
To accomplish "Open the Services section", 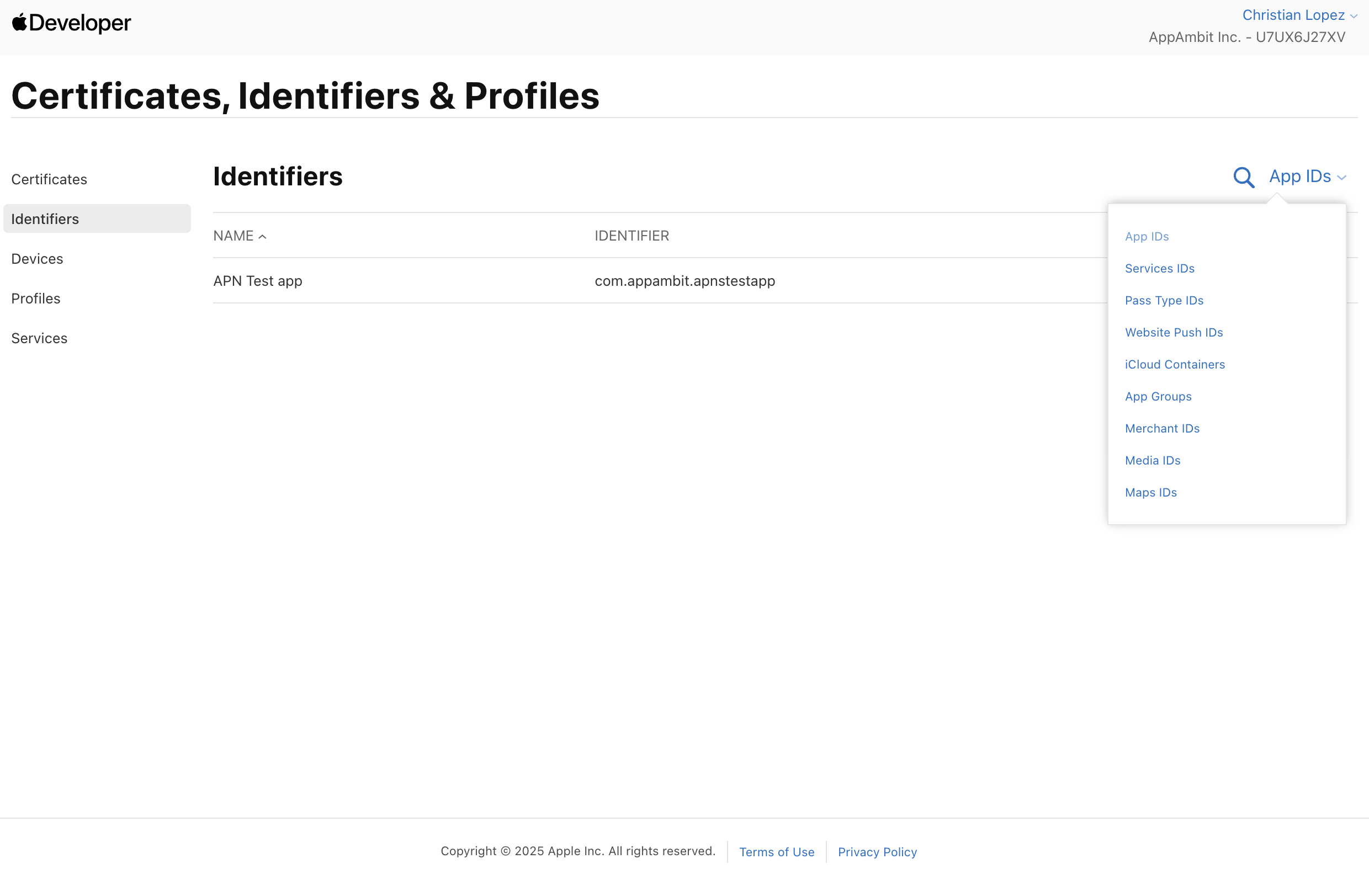I will click(x=39, y=338).
